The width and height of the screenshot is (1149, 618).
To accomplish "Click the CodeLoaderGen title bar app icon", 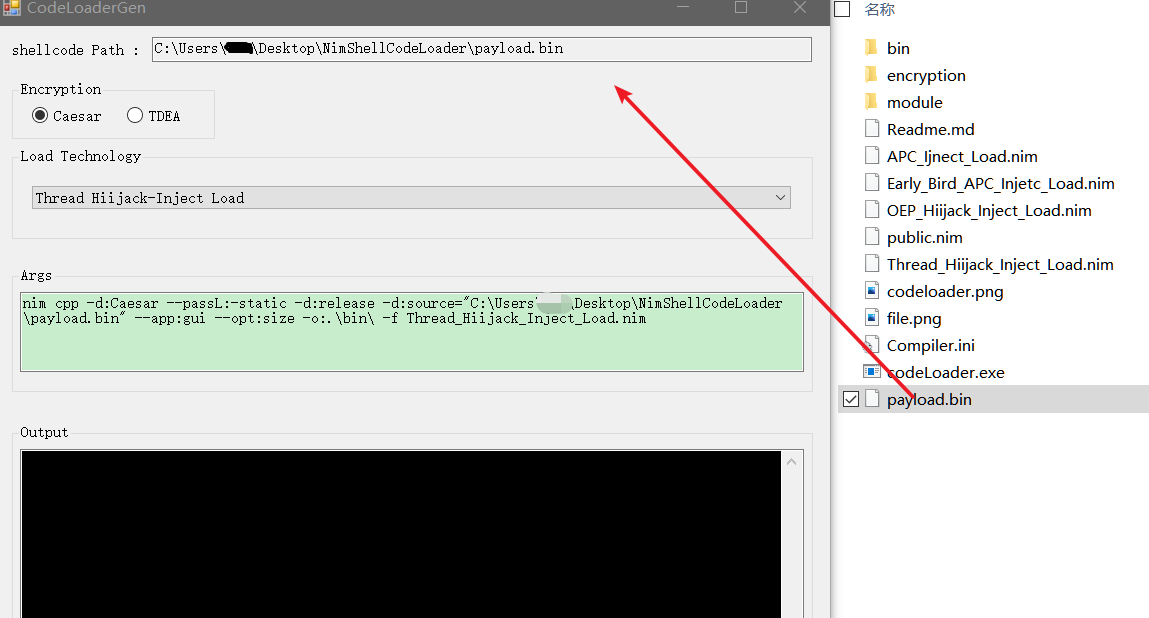I will (x=11, y=8).
